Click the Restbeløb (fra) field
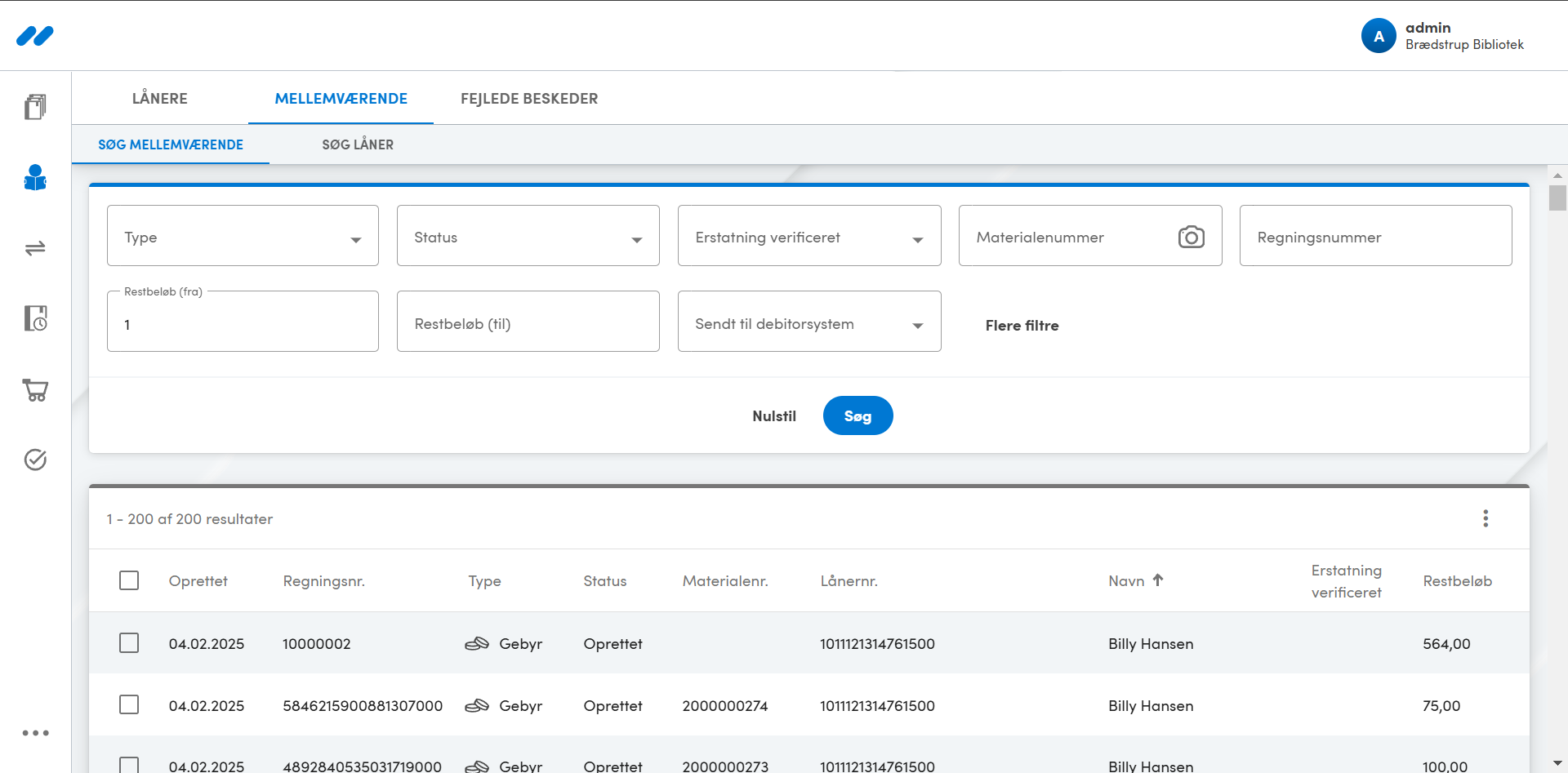 click(x=243, y=323)
